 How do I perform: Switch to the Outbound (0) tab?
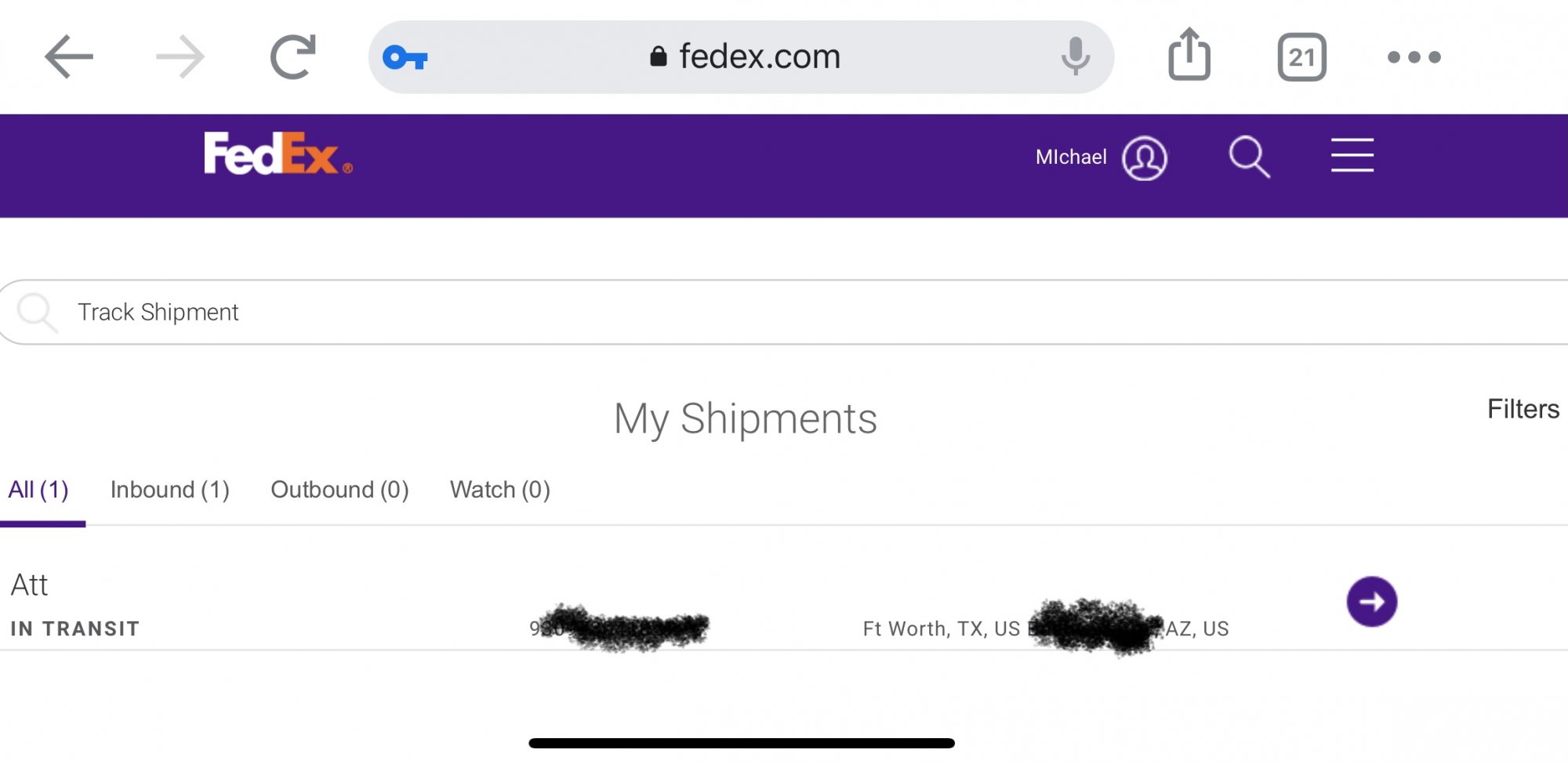[x=339, y=490]
